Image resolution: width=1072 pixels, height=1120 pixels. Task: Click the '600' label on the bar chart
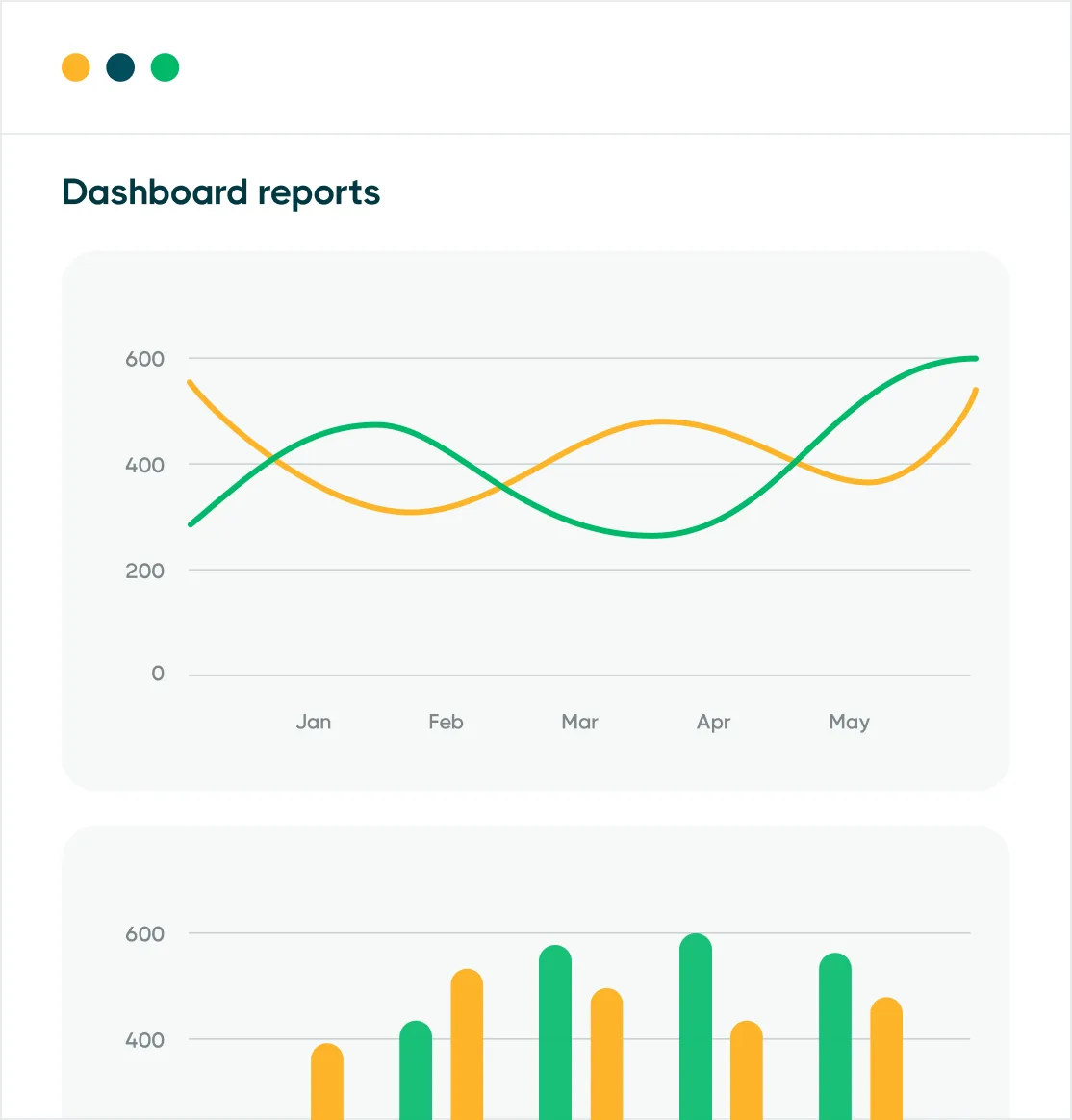(145, 933)
